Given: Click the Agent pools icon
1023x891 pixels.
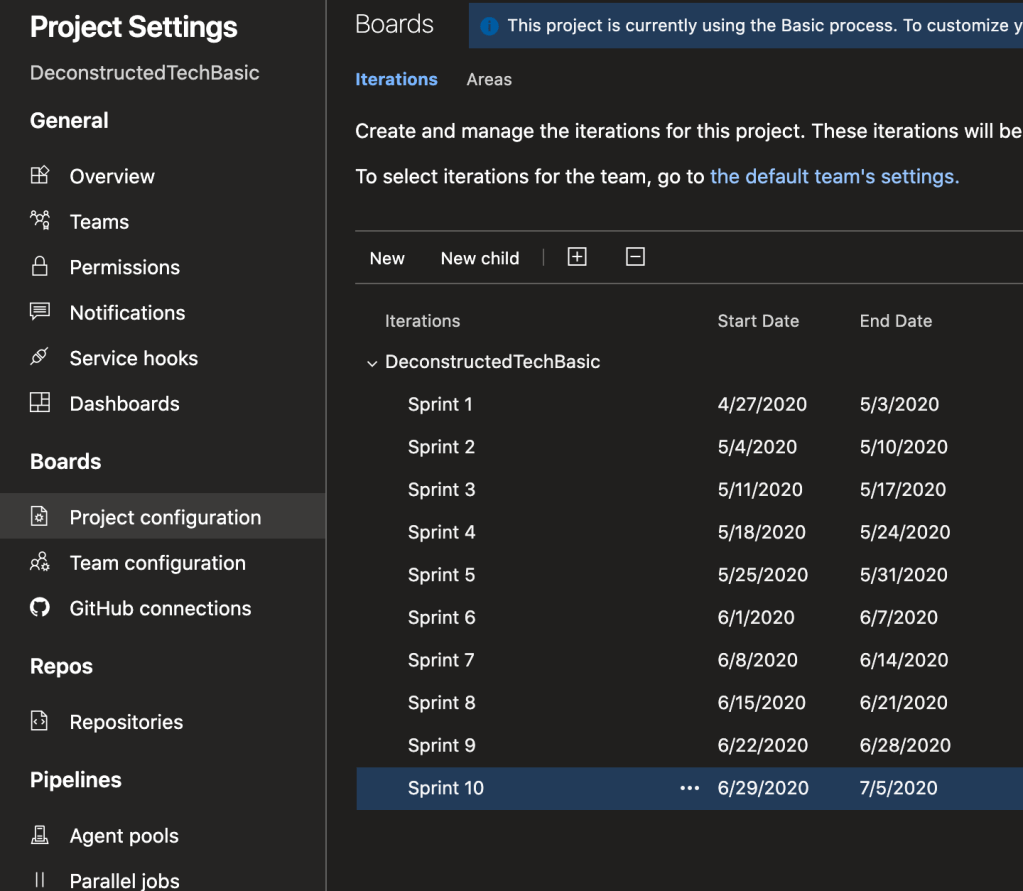Looking at the screenshot, I should pyautogui.click(x=40, y=835).
